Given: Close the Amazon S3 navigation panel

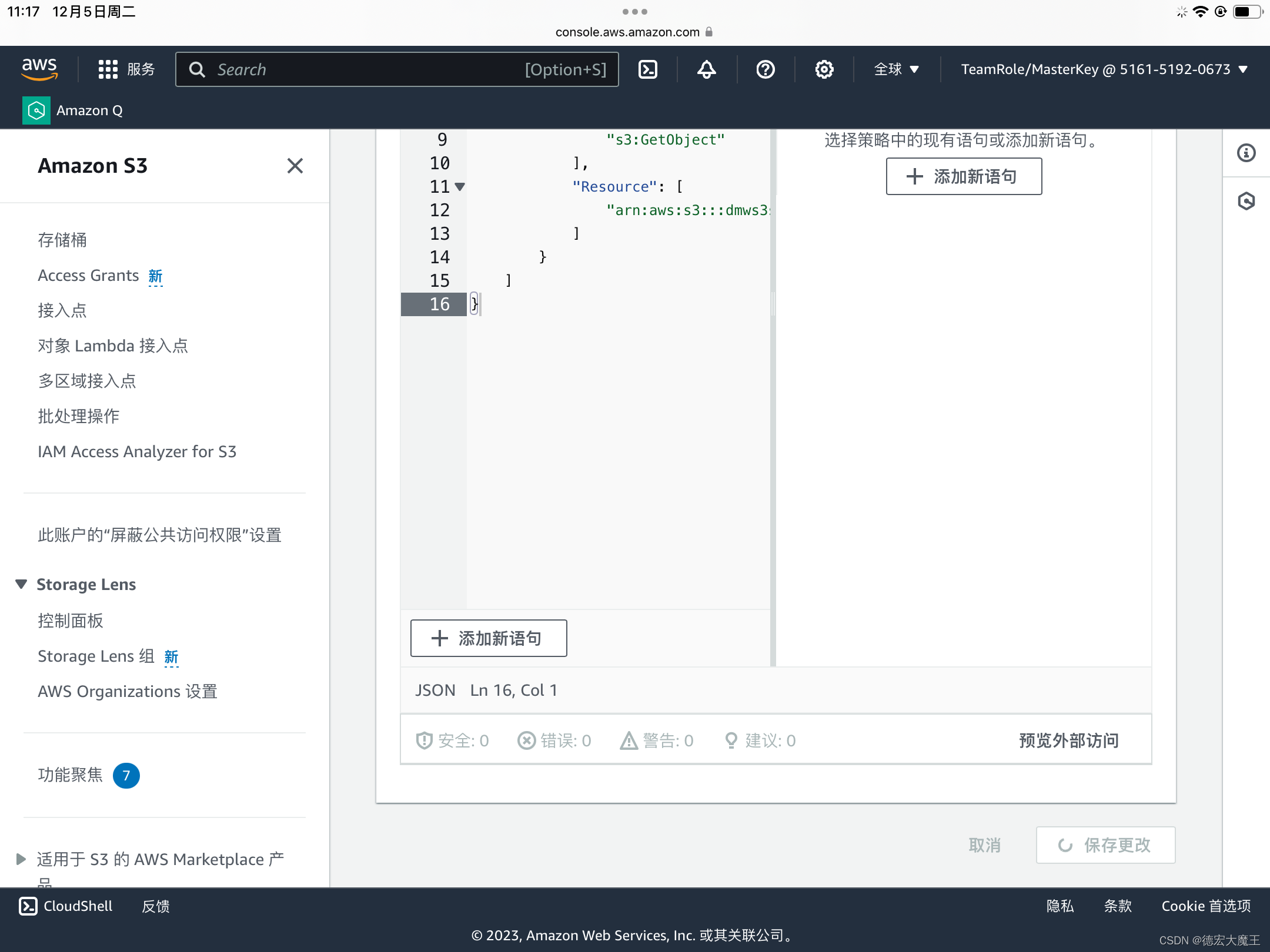Looking at the screenshot, I should point(295,166).
